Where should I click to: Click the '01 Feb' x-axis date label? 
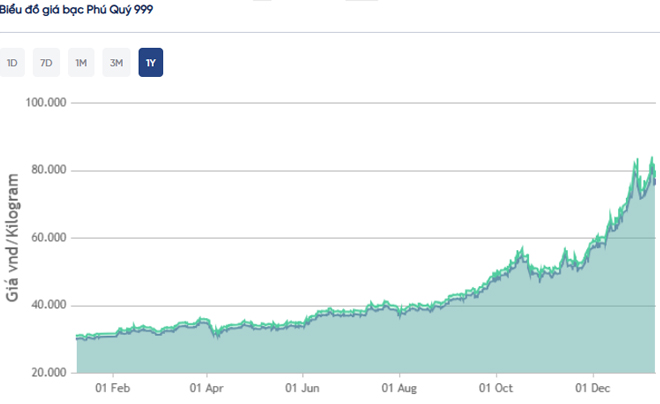(112, 387)
